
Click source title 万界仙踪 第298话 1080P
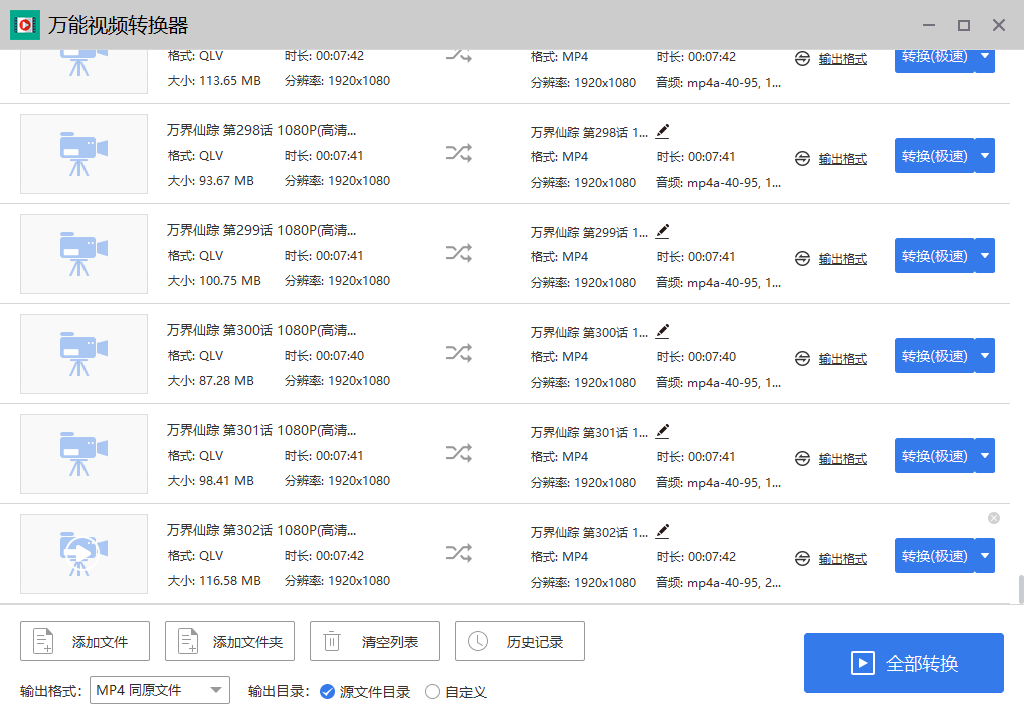tap(262, 131)
